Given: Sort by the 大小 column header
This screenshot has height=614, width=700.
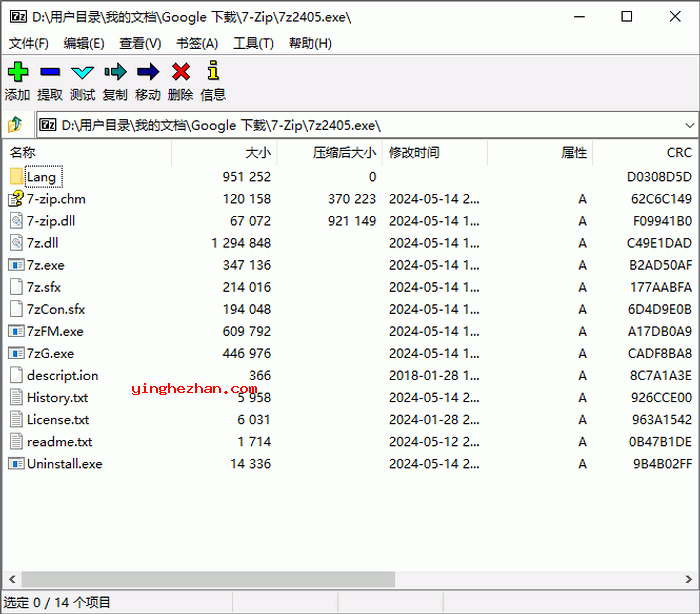Looking at the screenshot, I should click(x=224, y=153).
